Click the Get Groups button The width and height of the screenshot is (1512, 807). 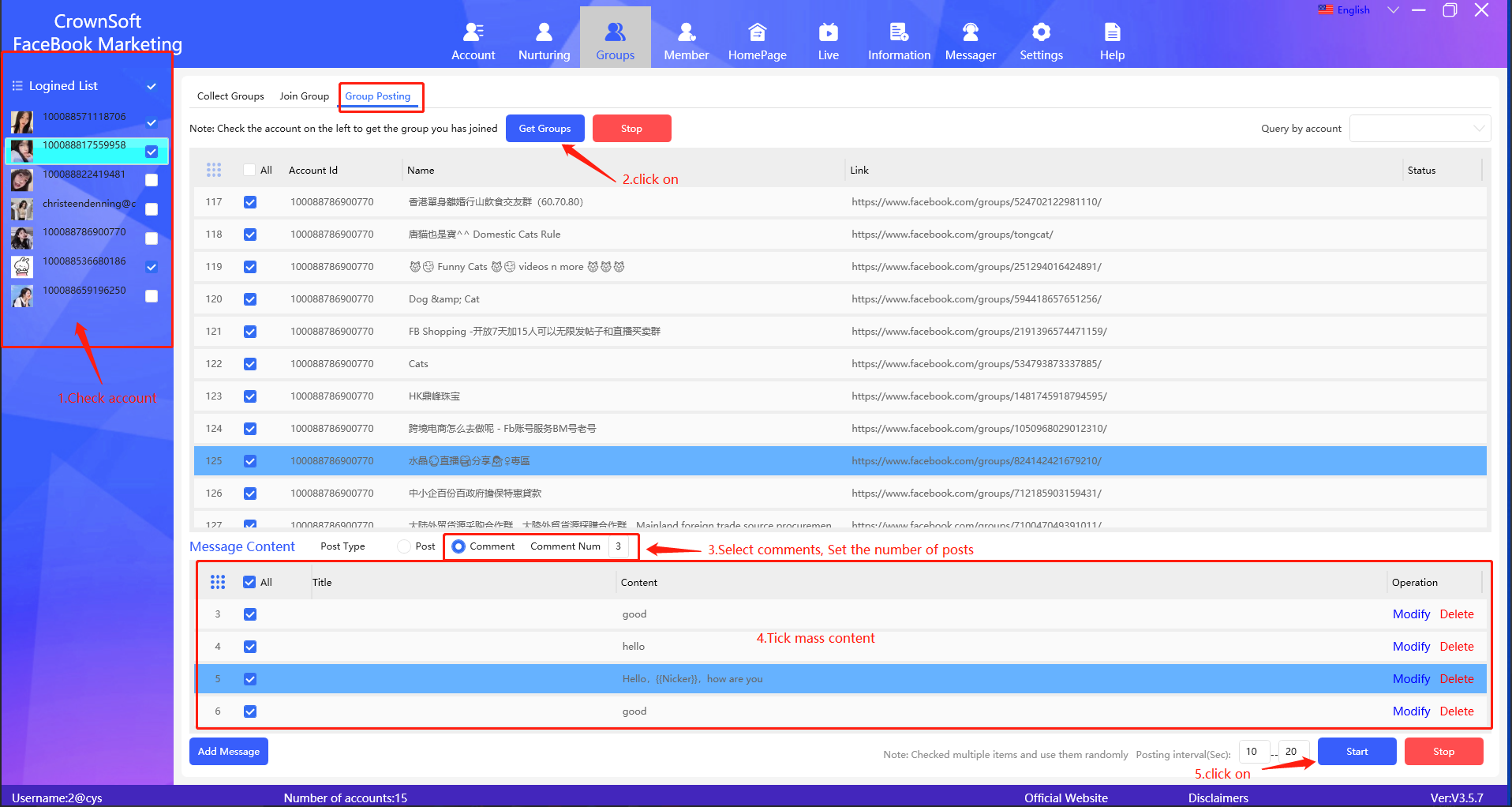(545, 129)
